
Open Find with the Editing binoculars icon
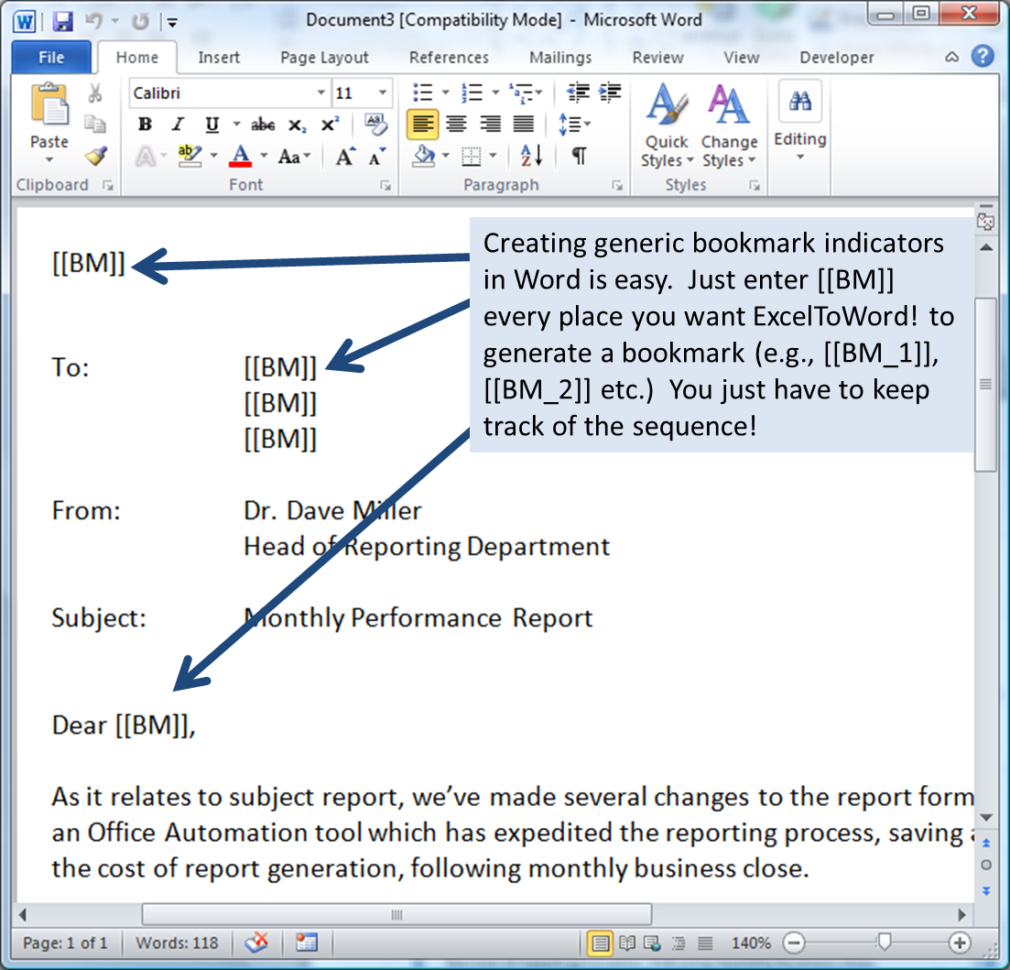800,100
